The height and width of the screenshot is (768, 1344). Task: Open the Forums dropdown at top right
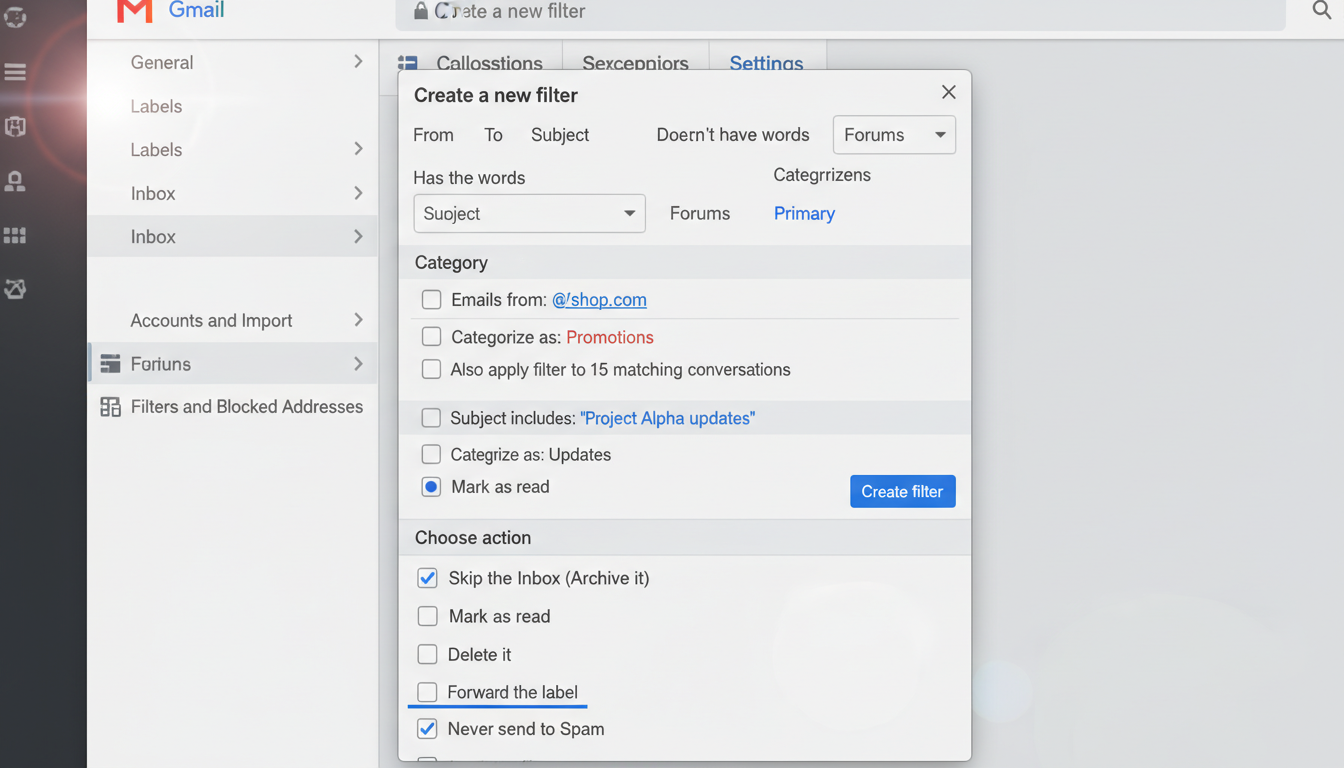(894, 135)
